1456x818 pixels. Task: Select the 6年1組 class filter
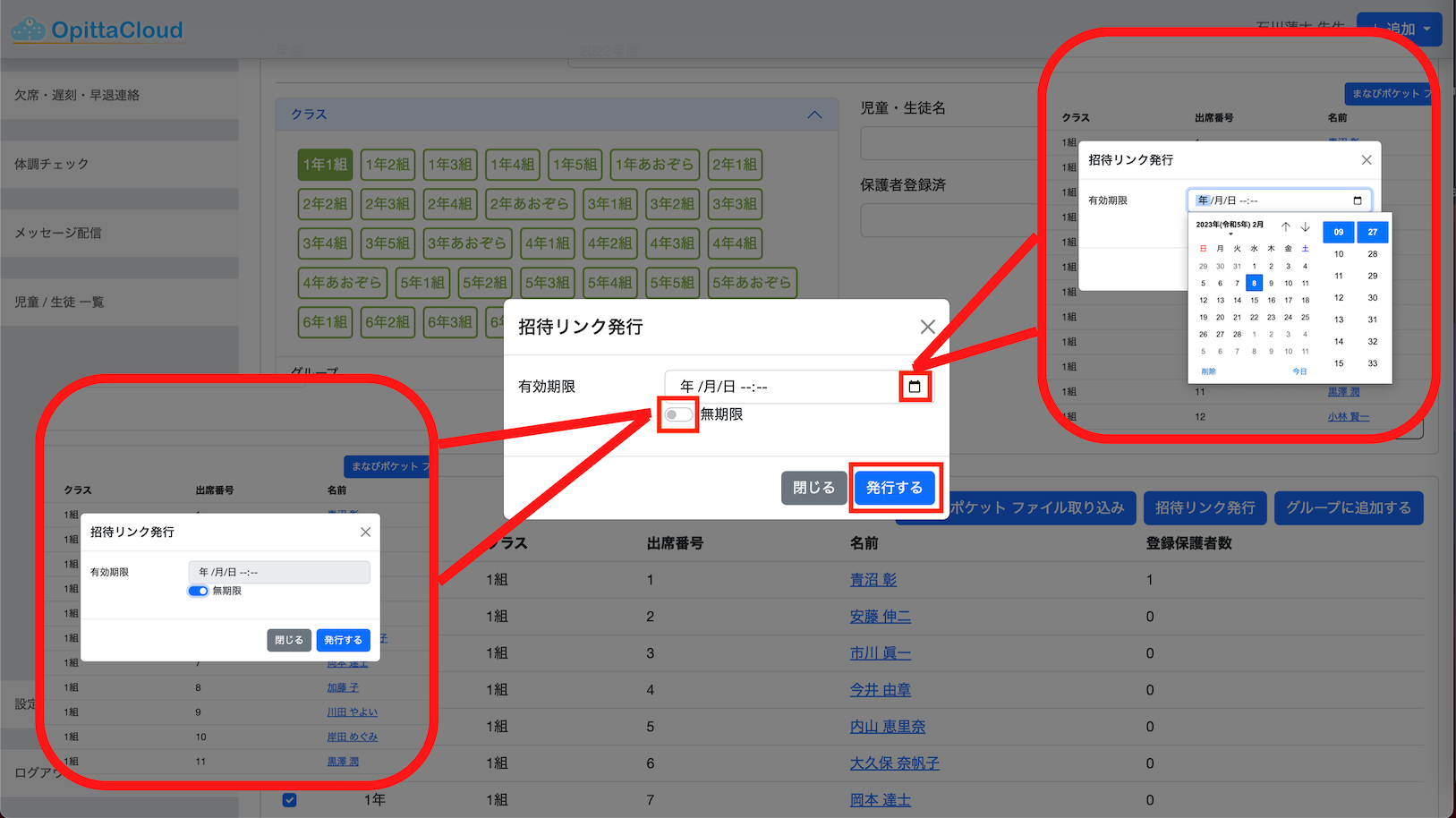(325, 322)
